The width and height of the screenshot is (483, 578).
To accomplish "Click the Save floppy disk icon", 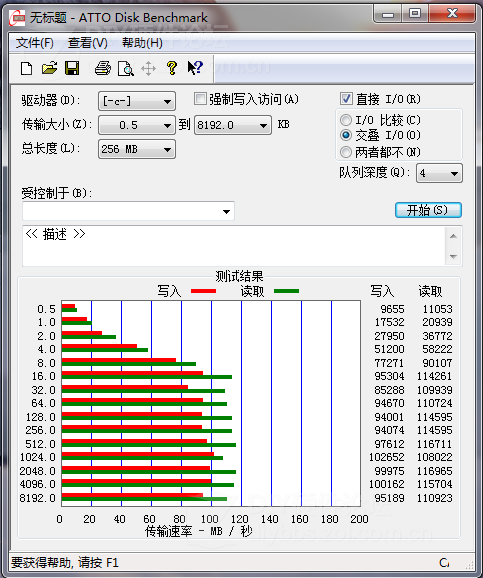I will [x=72, y=69].
